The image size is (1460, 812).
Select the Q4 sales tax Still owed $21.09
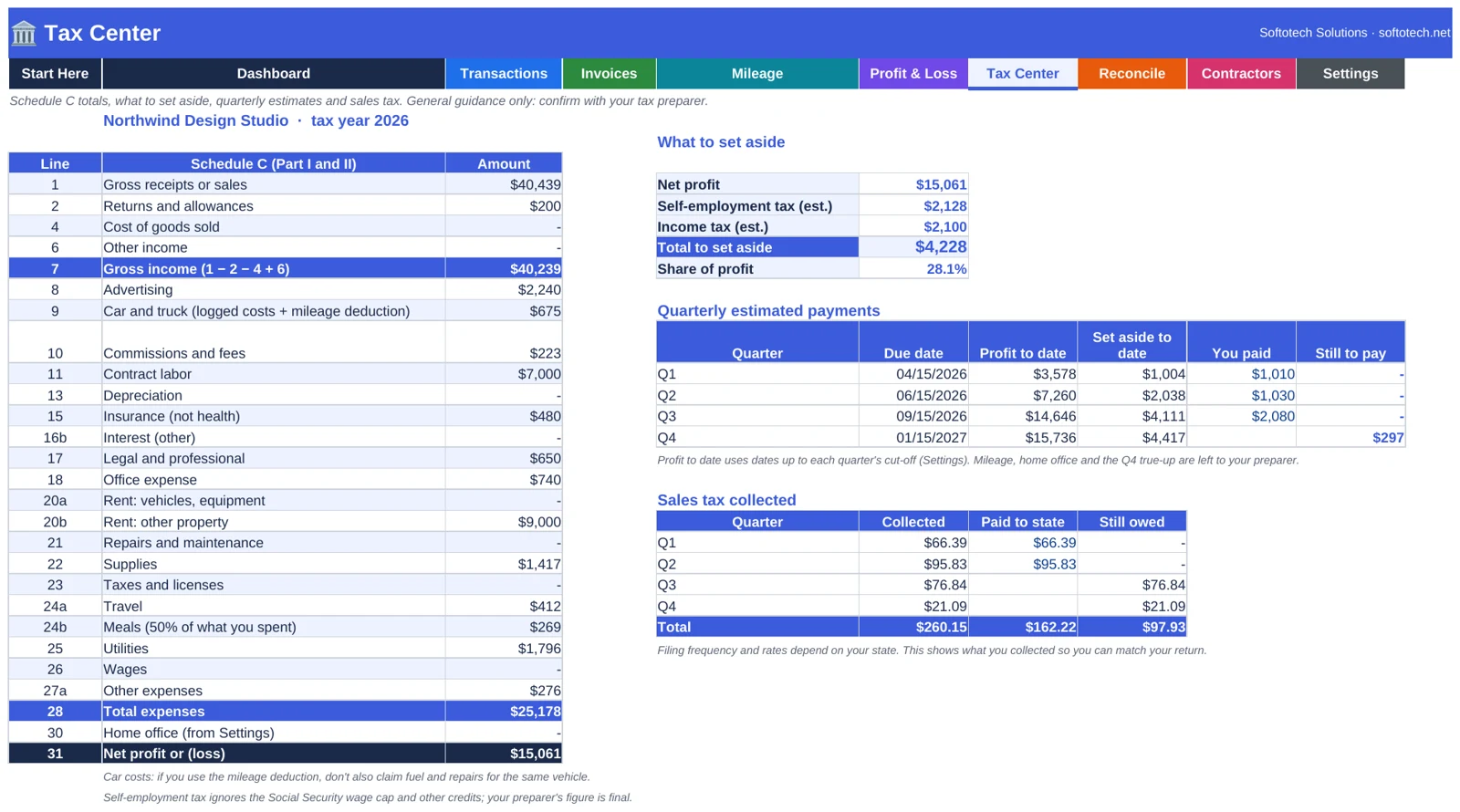pyautogui.click(x=1131, y=607)
